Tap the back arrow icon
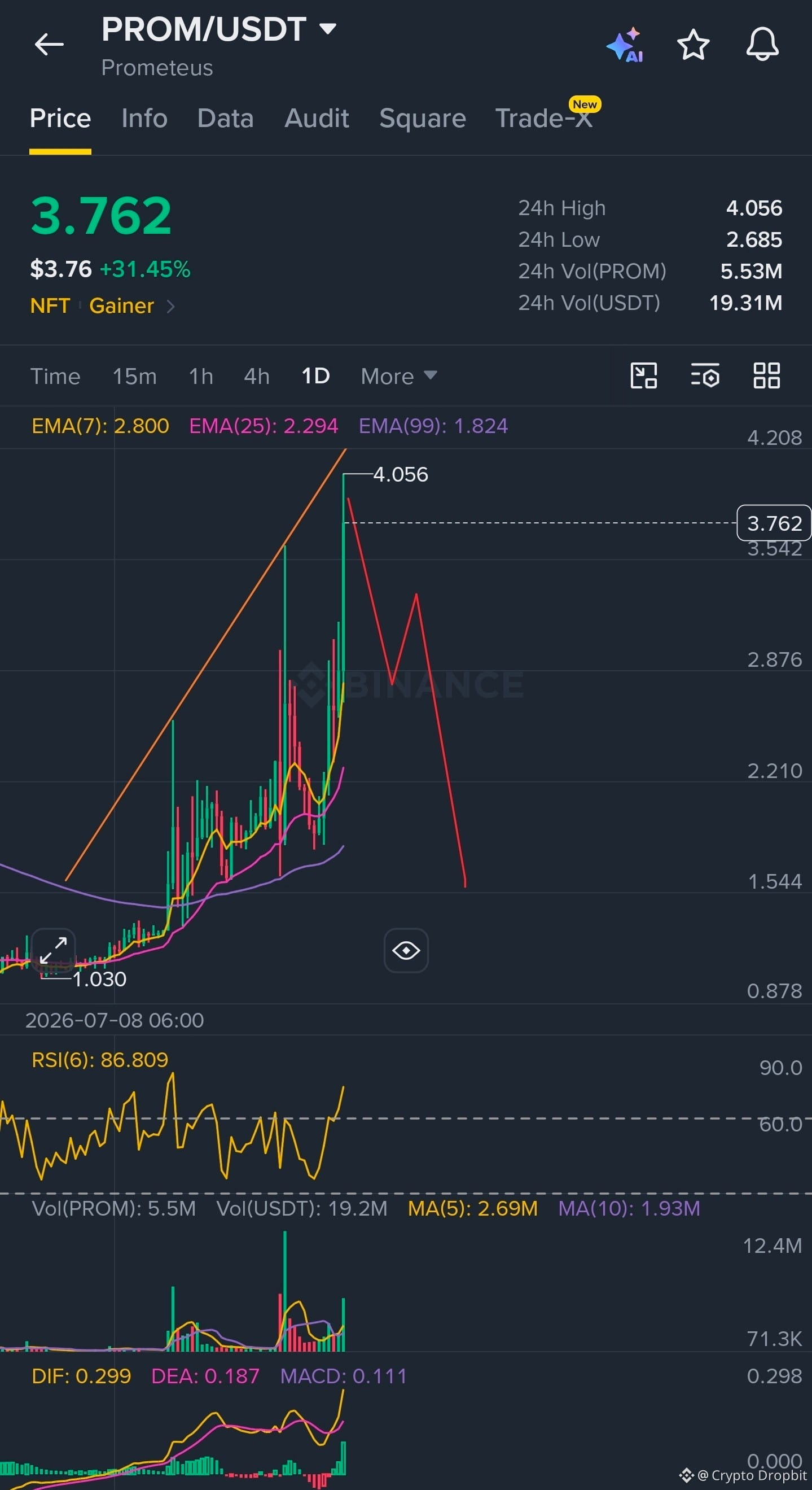Image resolution: width=812 pixels, height=1490 pixels. (49, 44)
